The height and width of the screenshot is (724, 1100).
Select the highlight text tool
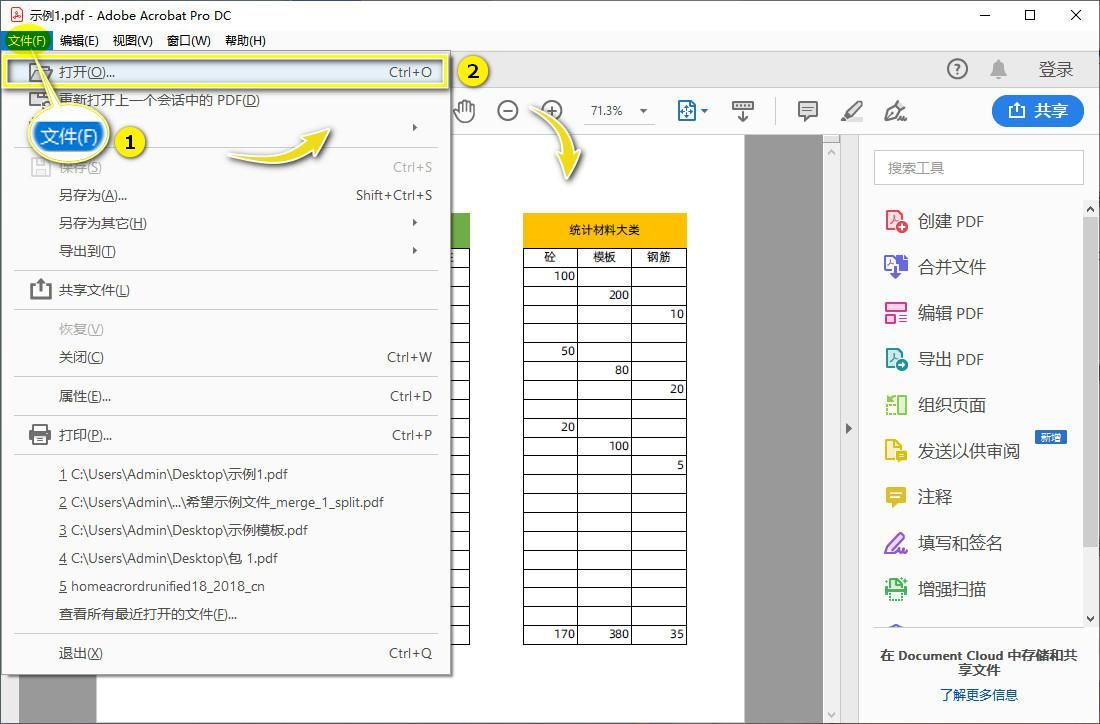point(852,111)
